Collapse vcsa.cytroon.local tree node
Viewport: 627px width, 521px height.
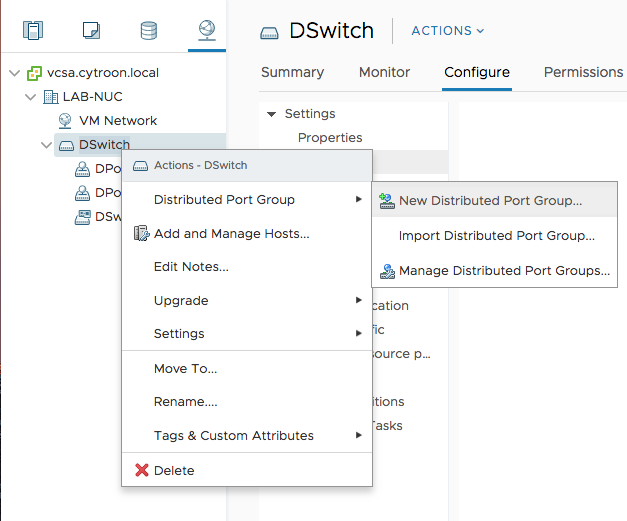click(15, 73)
